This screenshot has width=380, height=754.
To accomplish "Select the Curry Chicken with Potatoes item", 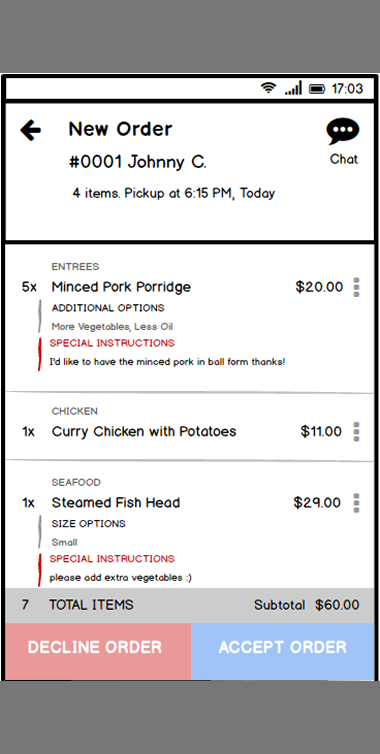I will pyautogui.click(x=144, y=431).
